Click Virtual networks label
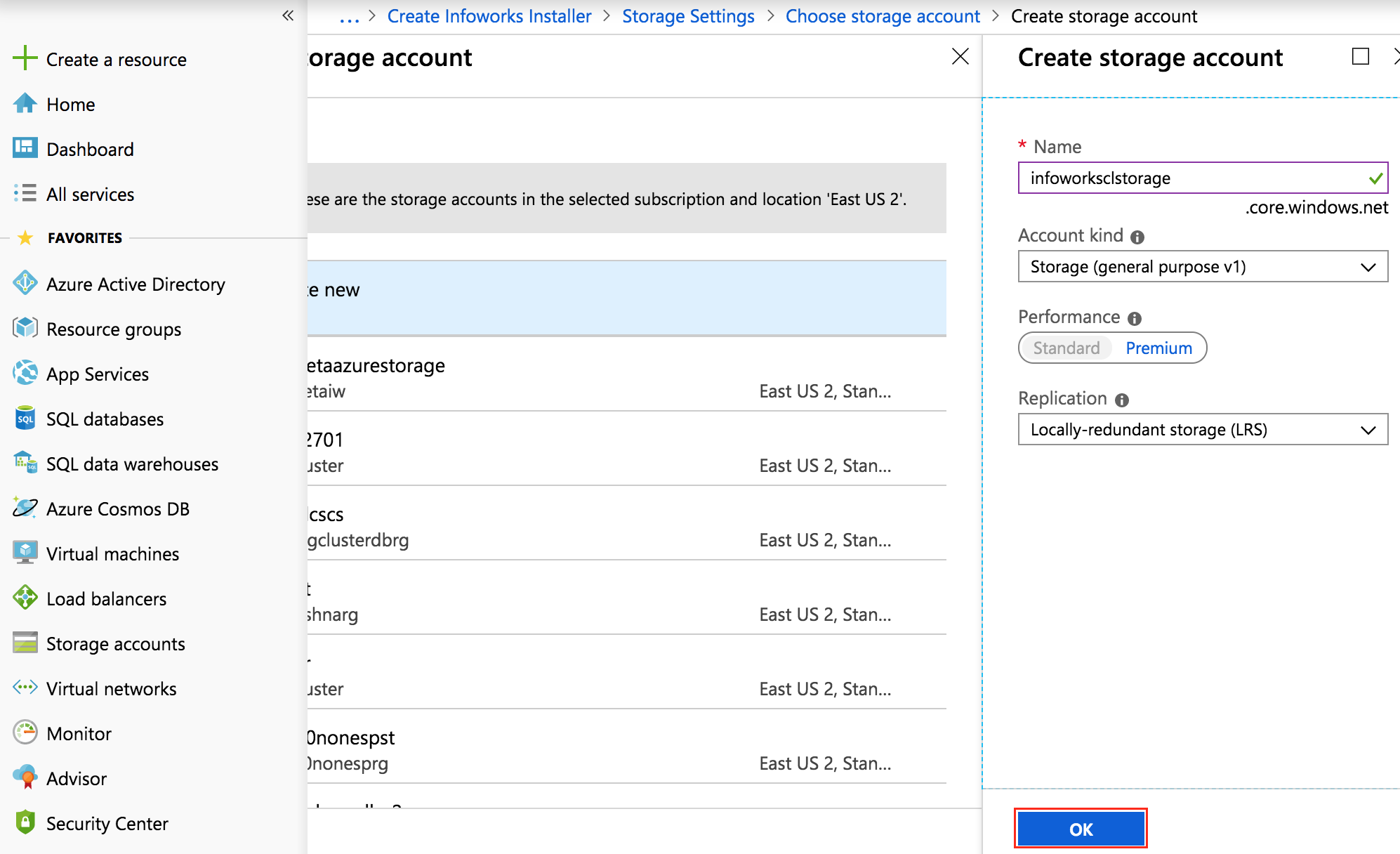The width and height of the screenshot is (1400, 854). coord(111,688)
